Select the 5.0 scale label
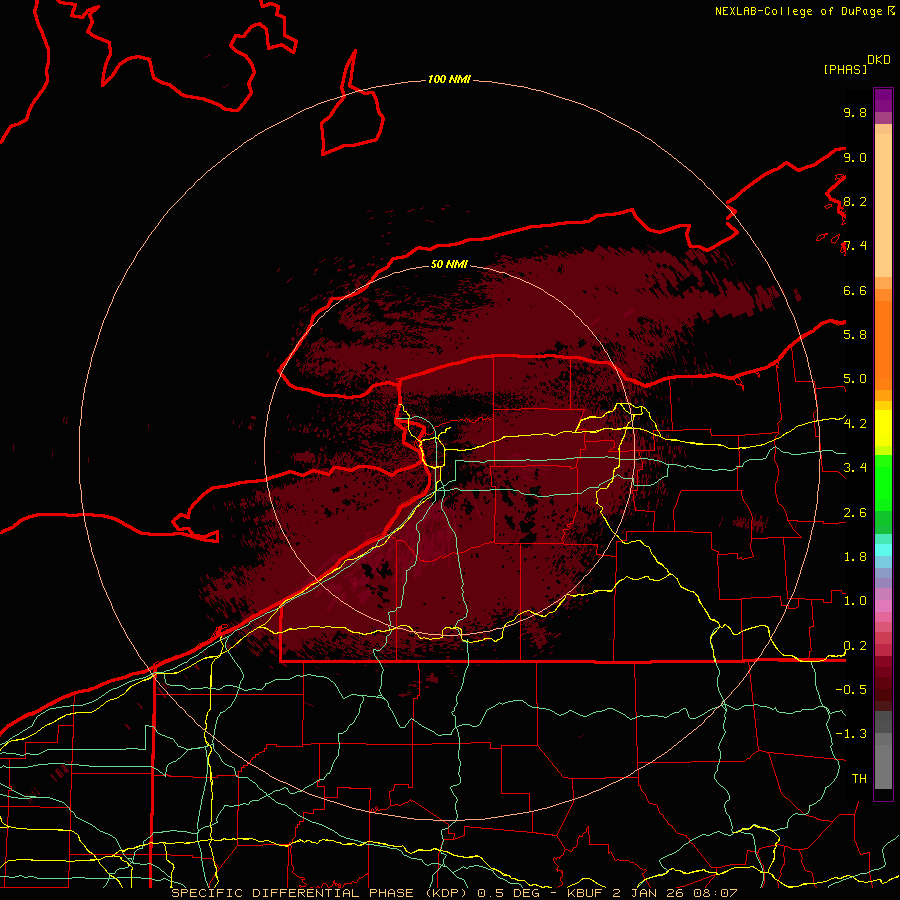This screenshot has width=900, height=900. [x=855, y=379]
